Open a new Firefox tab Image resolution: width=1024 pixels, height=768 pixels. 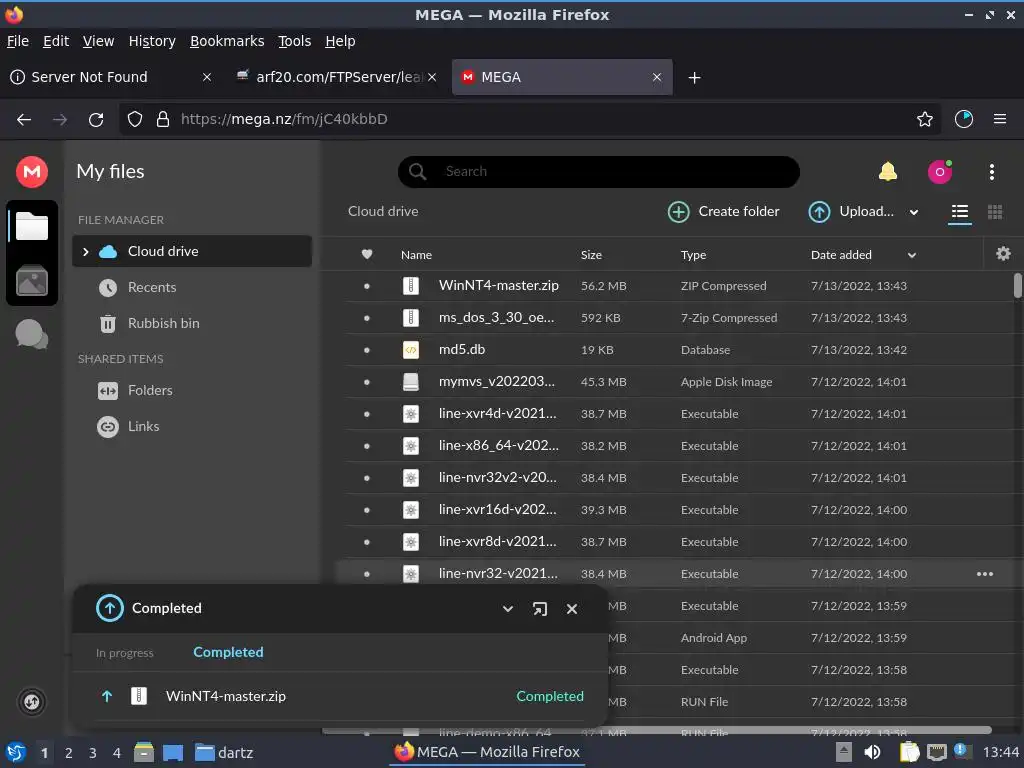(x=694, y=78)
